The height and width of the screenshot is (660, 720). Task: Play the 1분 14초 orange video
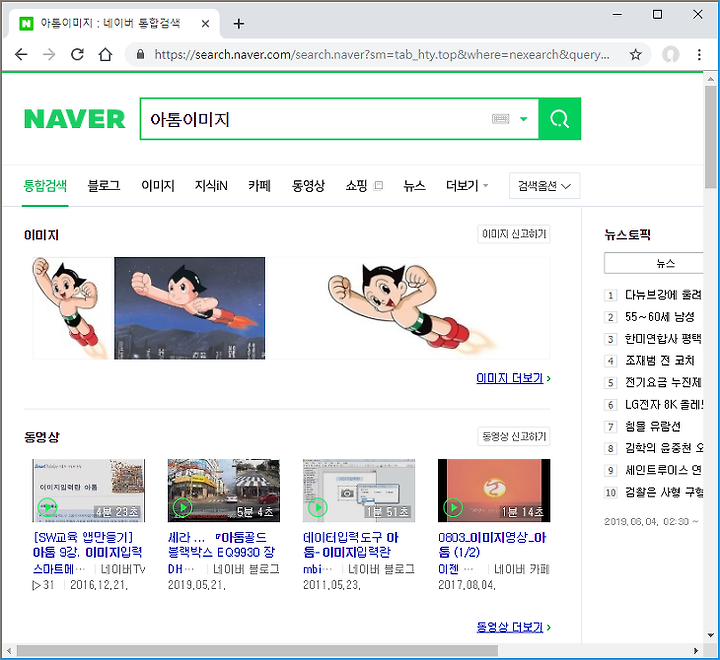pos(494,491)
